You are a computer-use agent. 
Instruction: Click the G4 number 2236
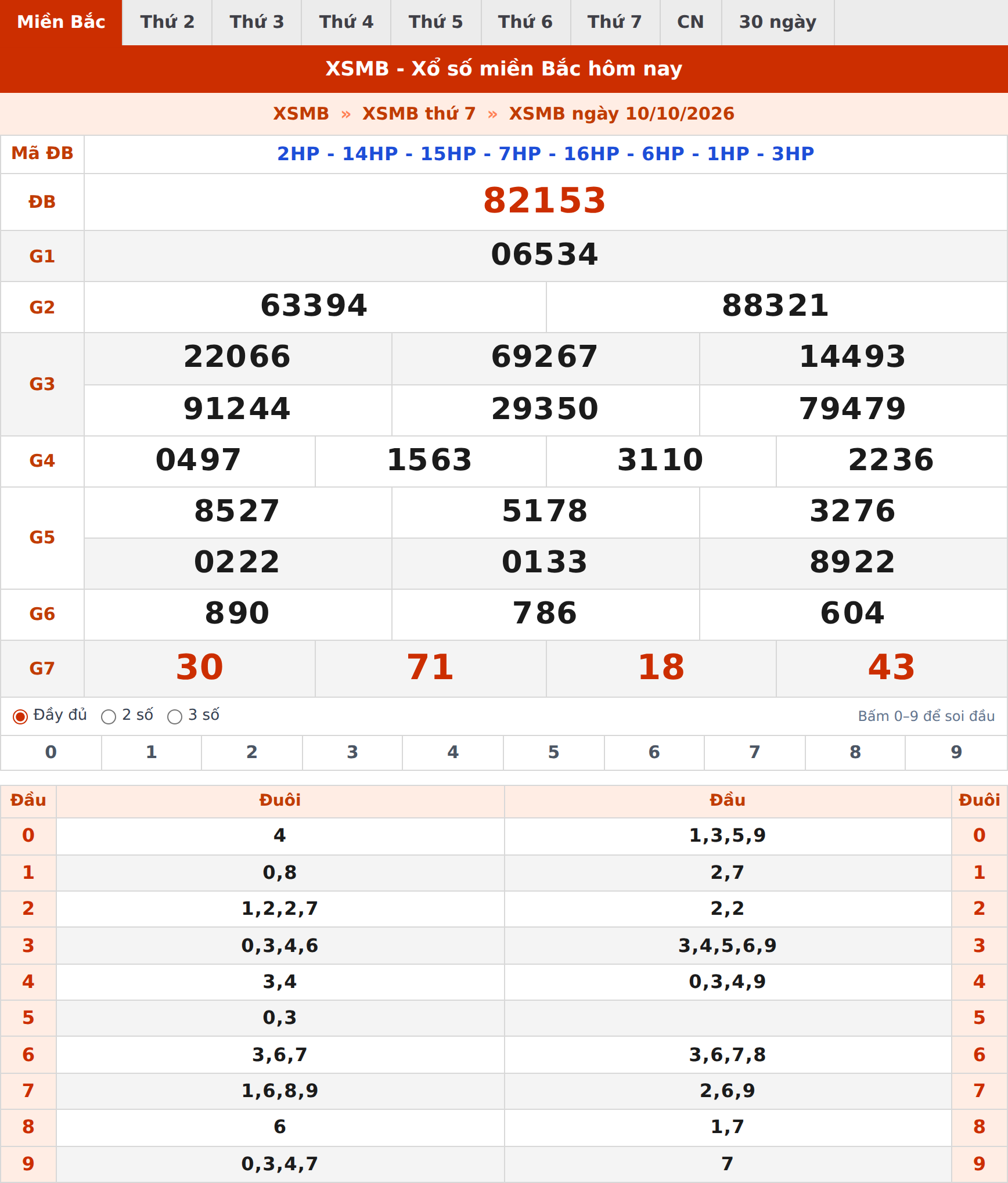pyautogui.click(x=891, y=460)
